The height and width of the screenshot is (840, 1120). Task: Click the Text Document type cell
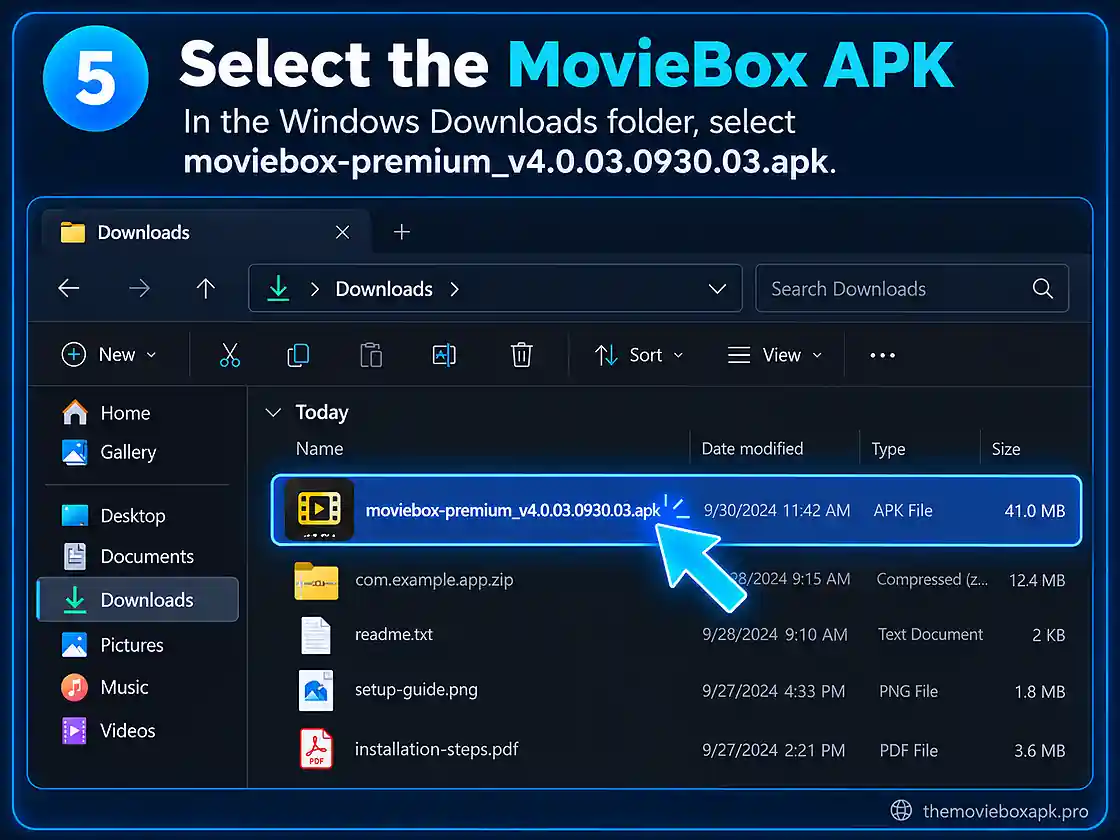point(930,634)
